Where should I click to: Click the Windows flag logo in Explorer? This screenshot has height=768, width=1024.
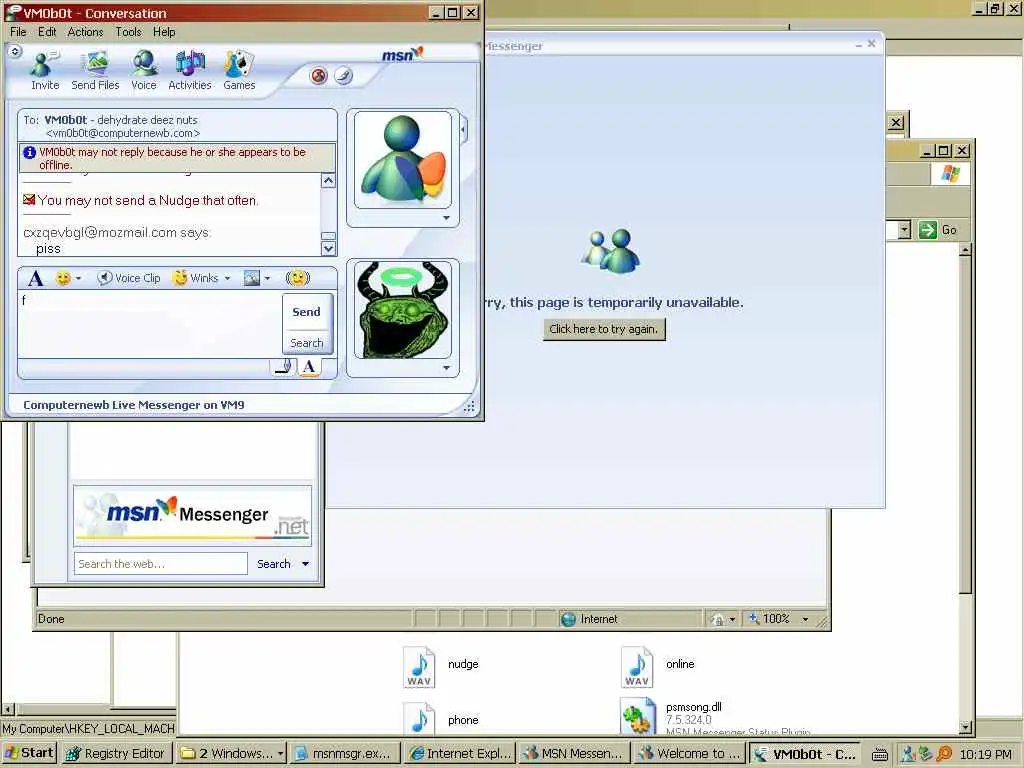click(950, 174)
